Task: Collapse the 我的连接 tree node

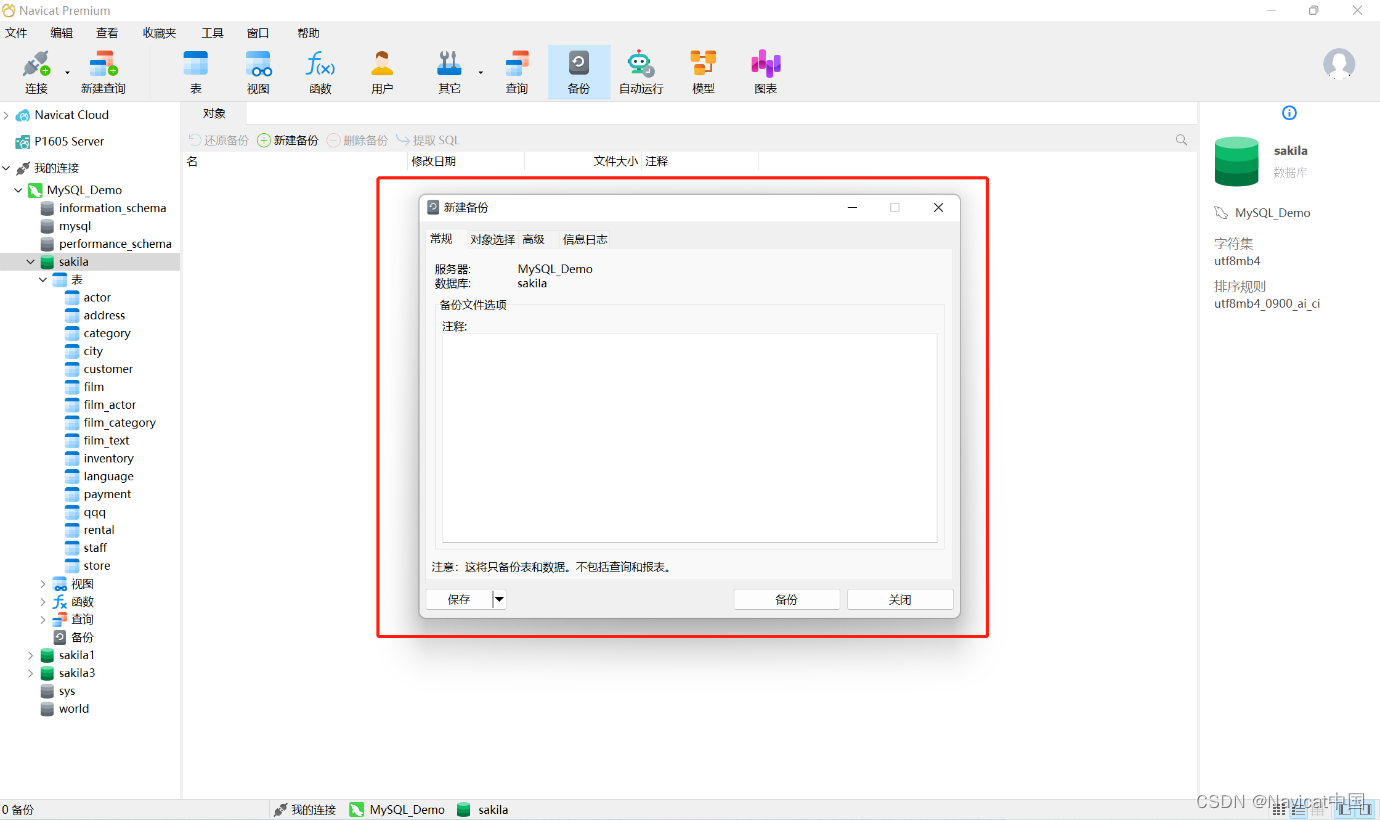Action: coord(6,168)
